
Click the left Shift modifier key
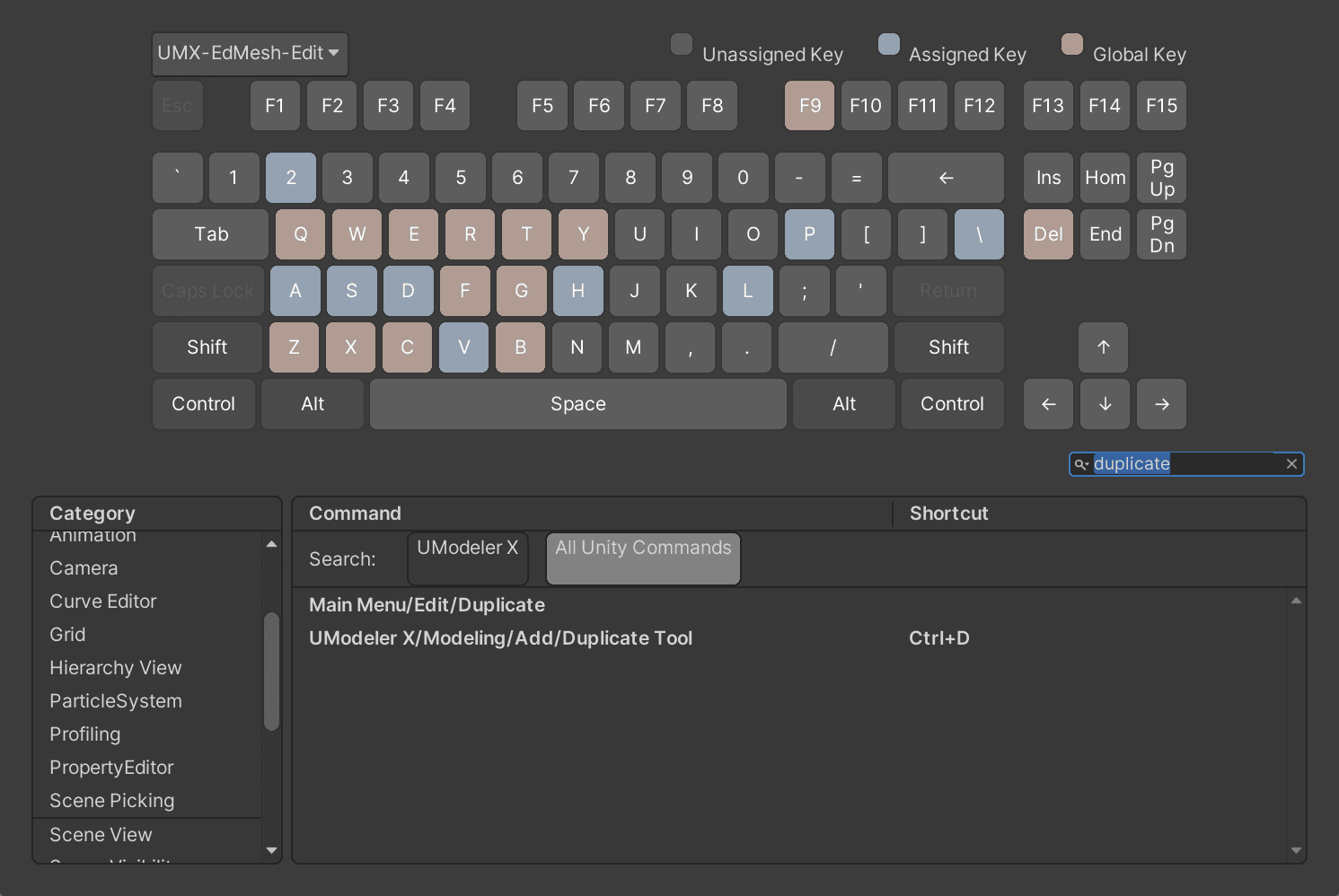point(207,347)
